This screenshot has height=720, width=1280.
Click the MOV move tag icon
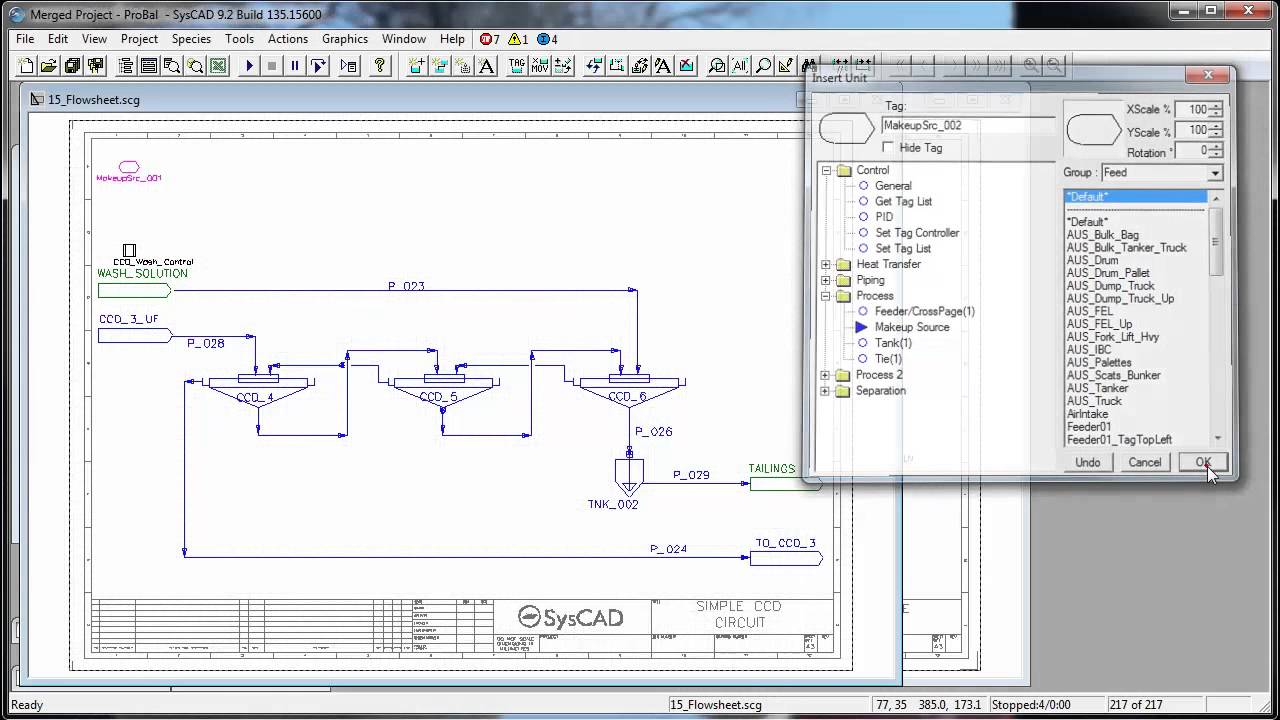click(x=540, y=66)
